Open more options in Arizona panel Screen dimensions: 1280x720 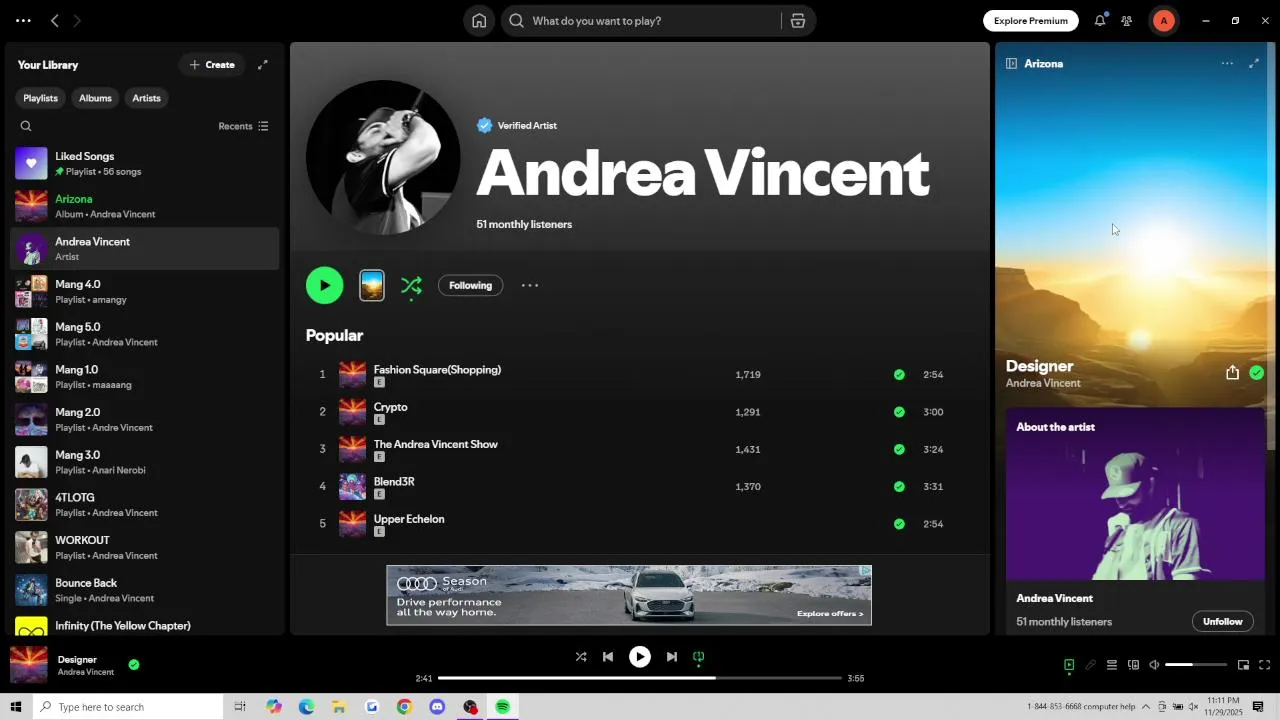click(x=1227, y=63)
